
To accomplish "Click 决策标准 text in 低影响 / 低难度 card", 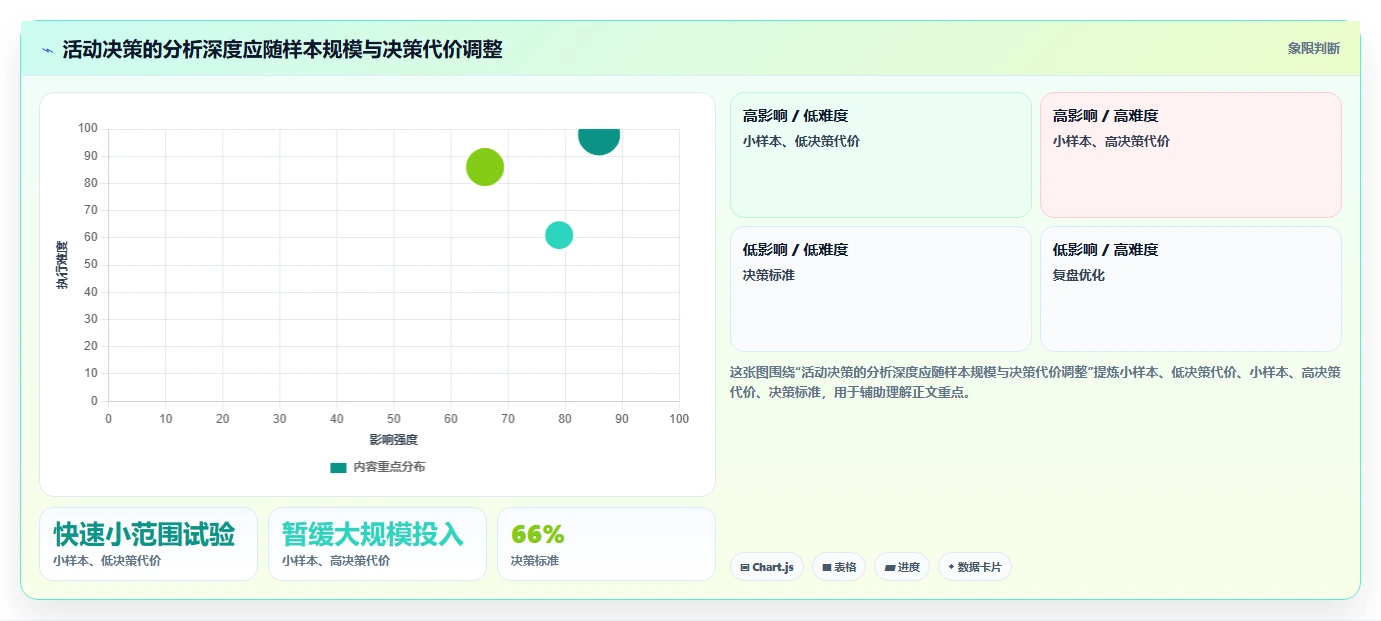I will (769, 275).
